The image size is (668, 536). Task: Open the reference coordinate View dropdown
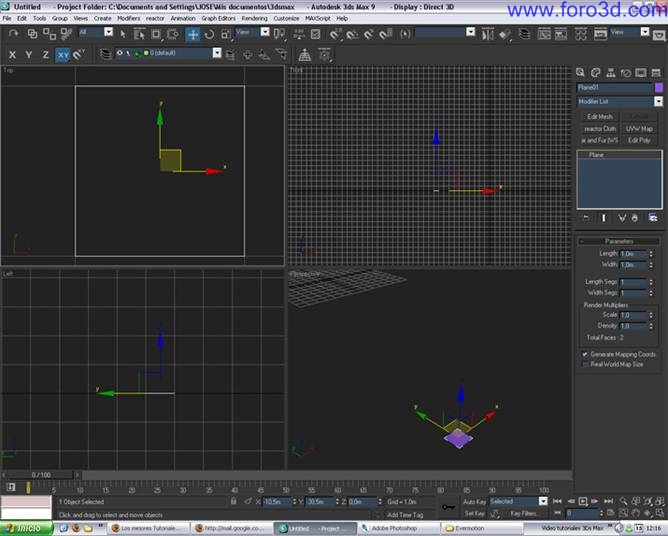pyautogui.click(x=265, y=32)
